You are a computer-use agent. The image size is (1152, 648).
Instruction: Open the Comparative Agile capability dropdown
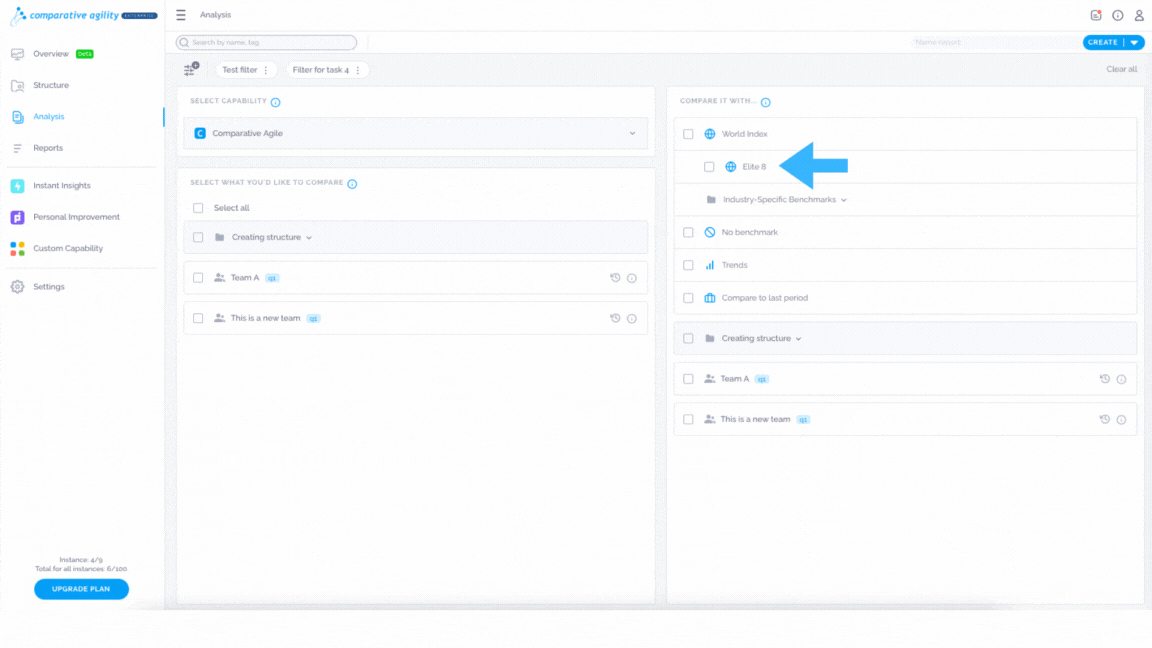(416, 133)
